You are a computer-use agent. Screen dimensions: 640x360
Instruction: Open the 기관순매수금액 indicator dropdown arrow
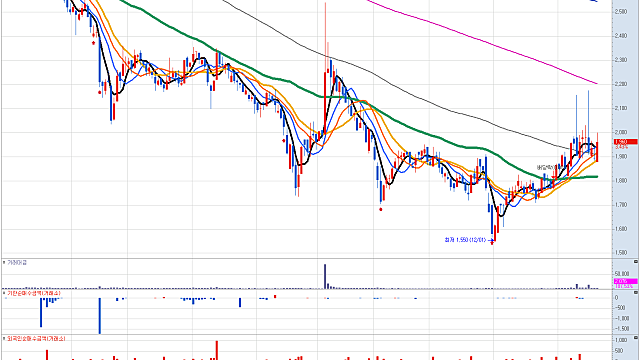(x=4, y=293)
